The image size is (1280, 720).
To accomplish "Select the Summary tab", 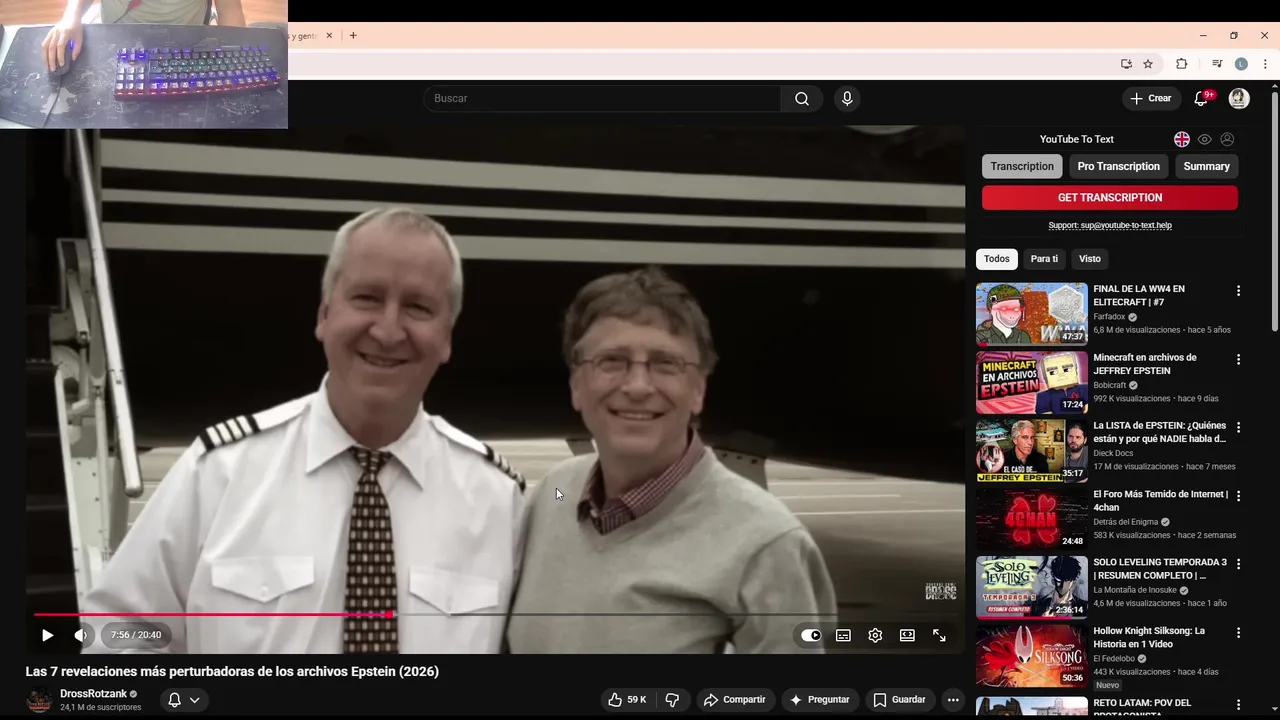I will (1207, 166).
